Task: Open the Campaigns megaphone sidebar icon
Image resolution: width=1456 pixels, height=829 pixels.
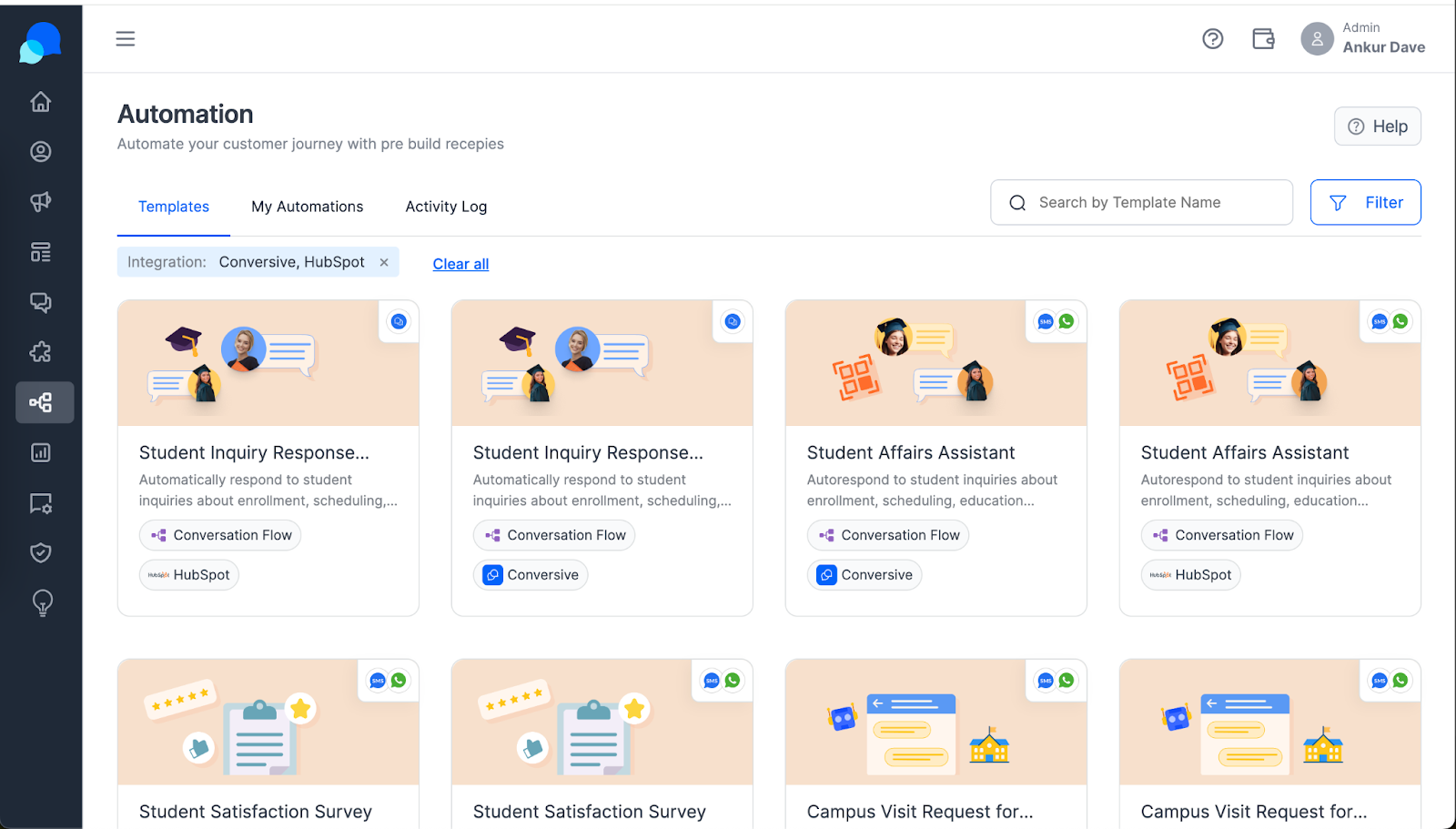Action: [x=41, y=202]
